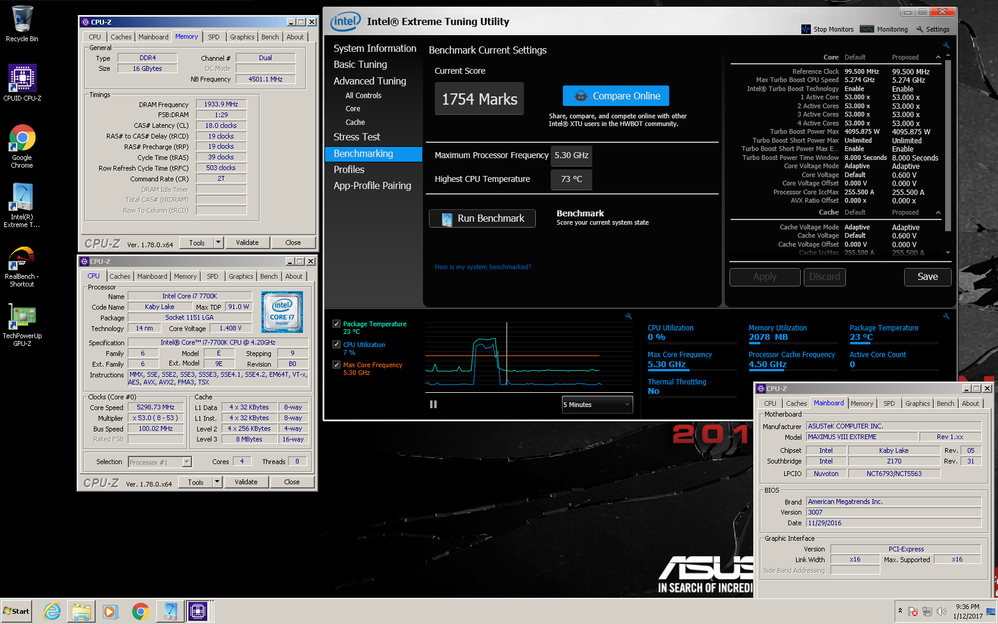This screenshot has width=998, height=624.
Task: Open How is my system benchmarked link
Action: (x=482, y=267)
